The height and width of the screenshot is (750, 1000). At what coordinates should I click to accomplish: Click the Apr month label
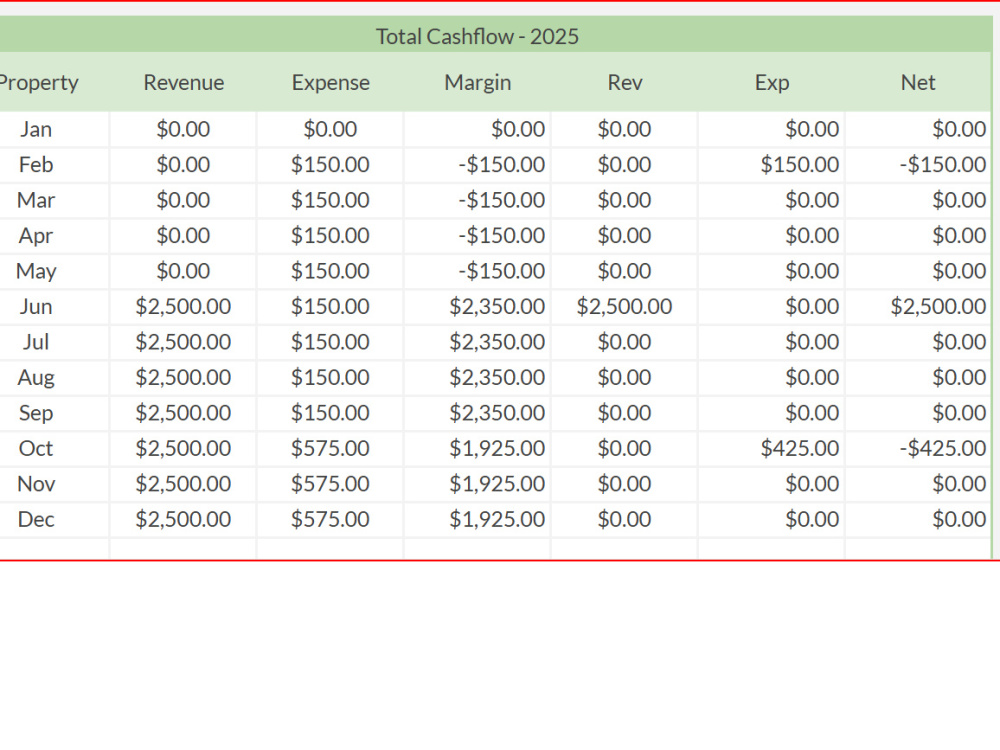pyautogui.click(x=36, y=236)
